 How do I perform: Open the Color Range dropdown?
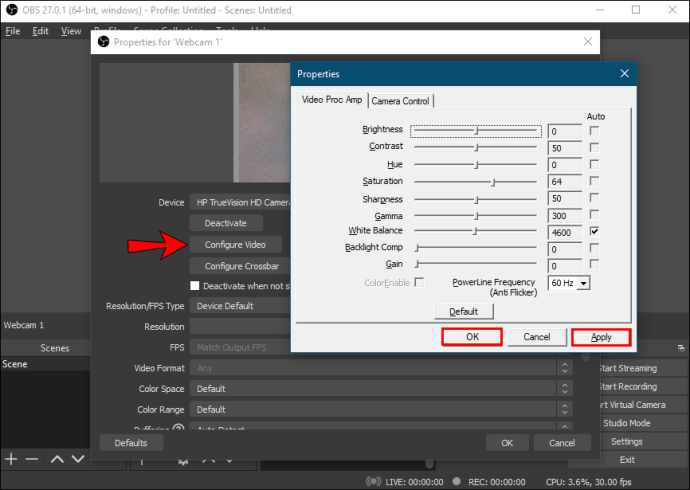point(381,409)
